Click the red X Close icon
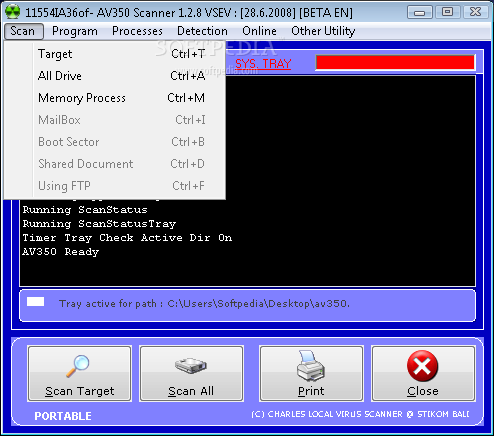494x436 pixels. (x=422, y=366)
